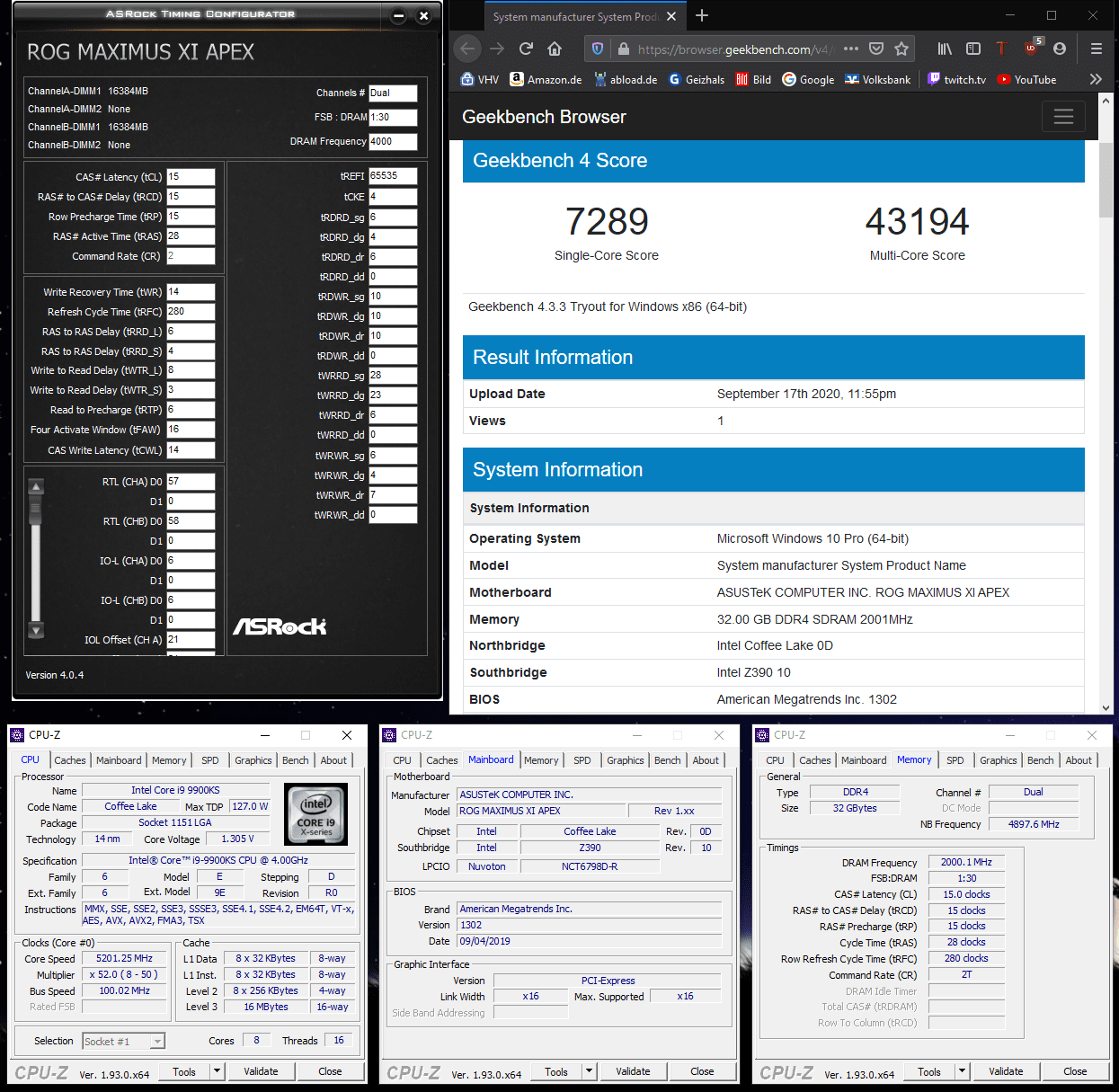The height and width of the screenshot is (1092, 1119).
Task: Click the CAS# Latency (tCL) field
Action: coord(191,177)
